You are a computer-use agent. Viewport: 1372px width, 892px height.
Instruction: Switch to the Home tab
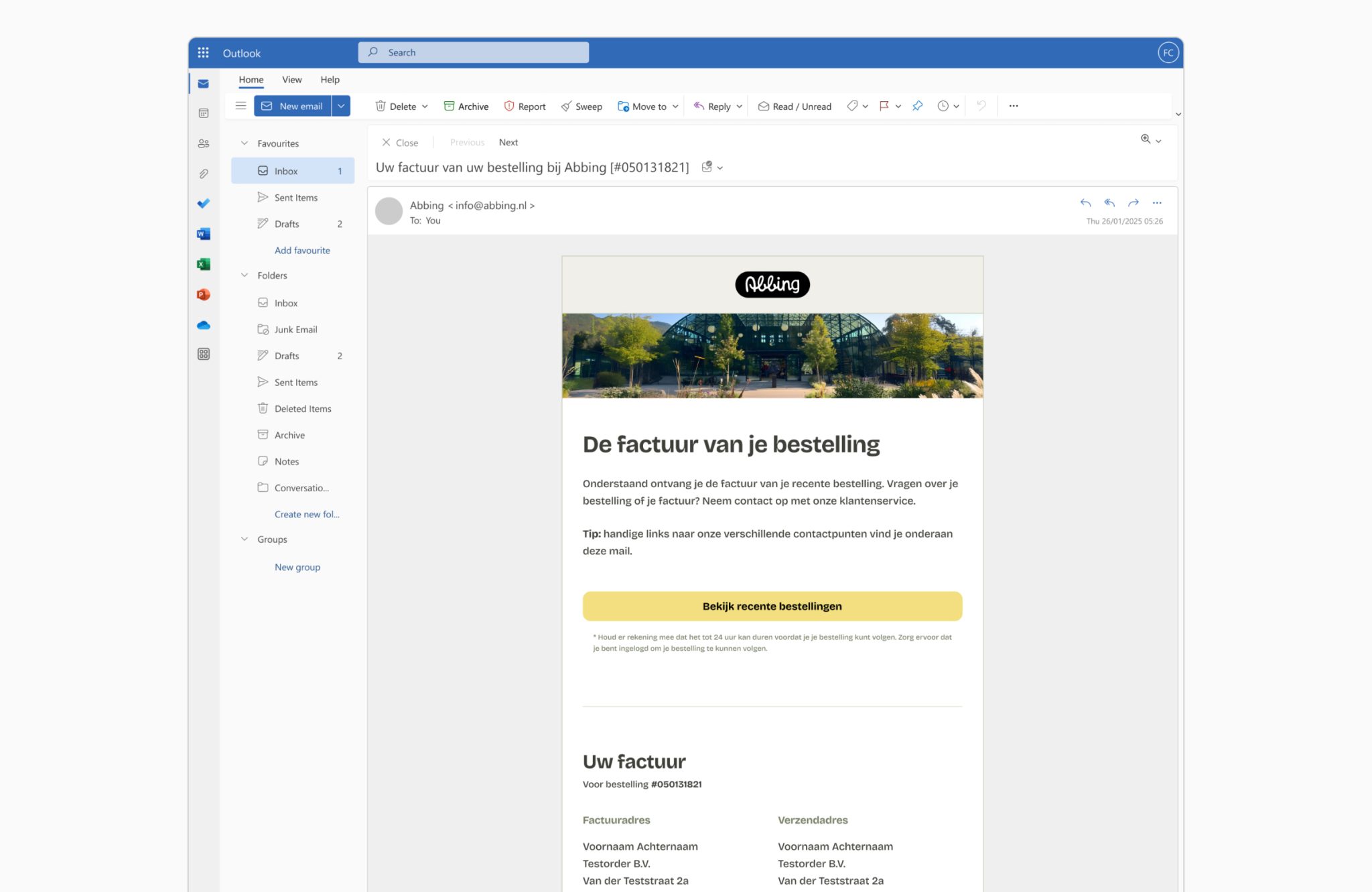coord(251,80)
